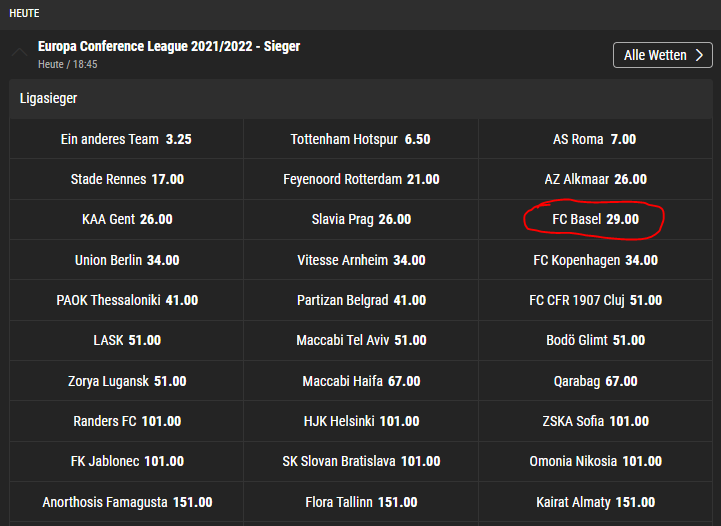
Task: Choose Kairat Almaty at 151.00
Action: click(595, 502)
